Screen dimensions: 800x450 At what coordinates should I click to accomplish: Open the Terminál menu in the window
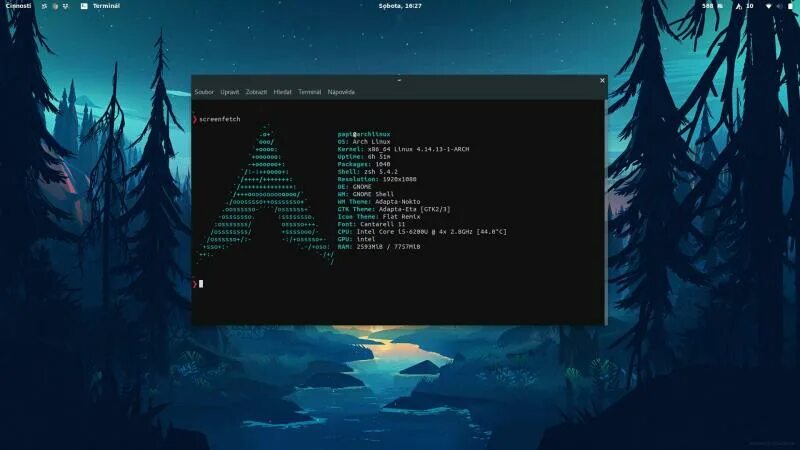click(x=310, y=92)
